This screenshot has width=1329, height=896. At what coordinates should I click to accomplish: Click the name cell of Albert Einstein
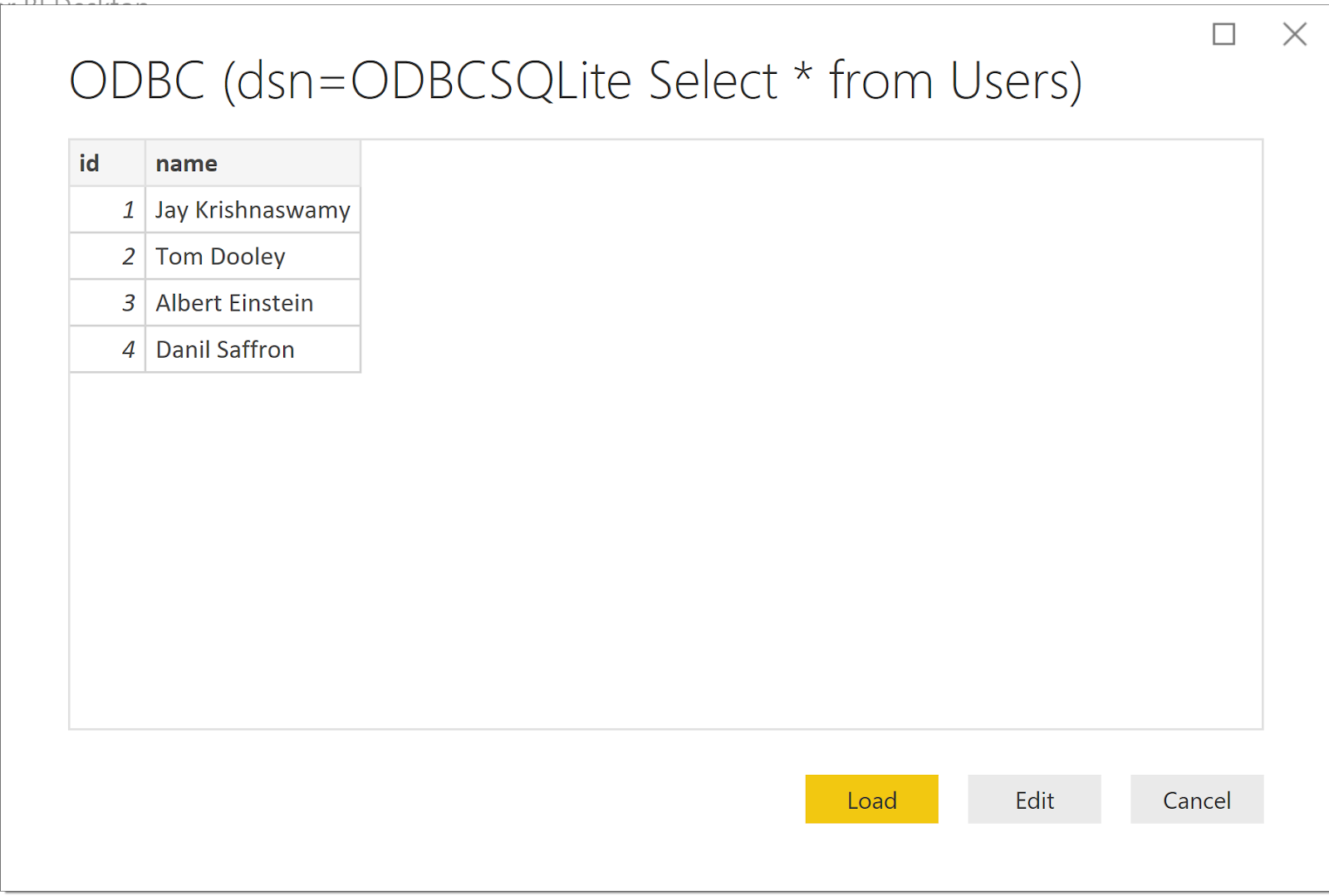234,302
